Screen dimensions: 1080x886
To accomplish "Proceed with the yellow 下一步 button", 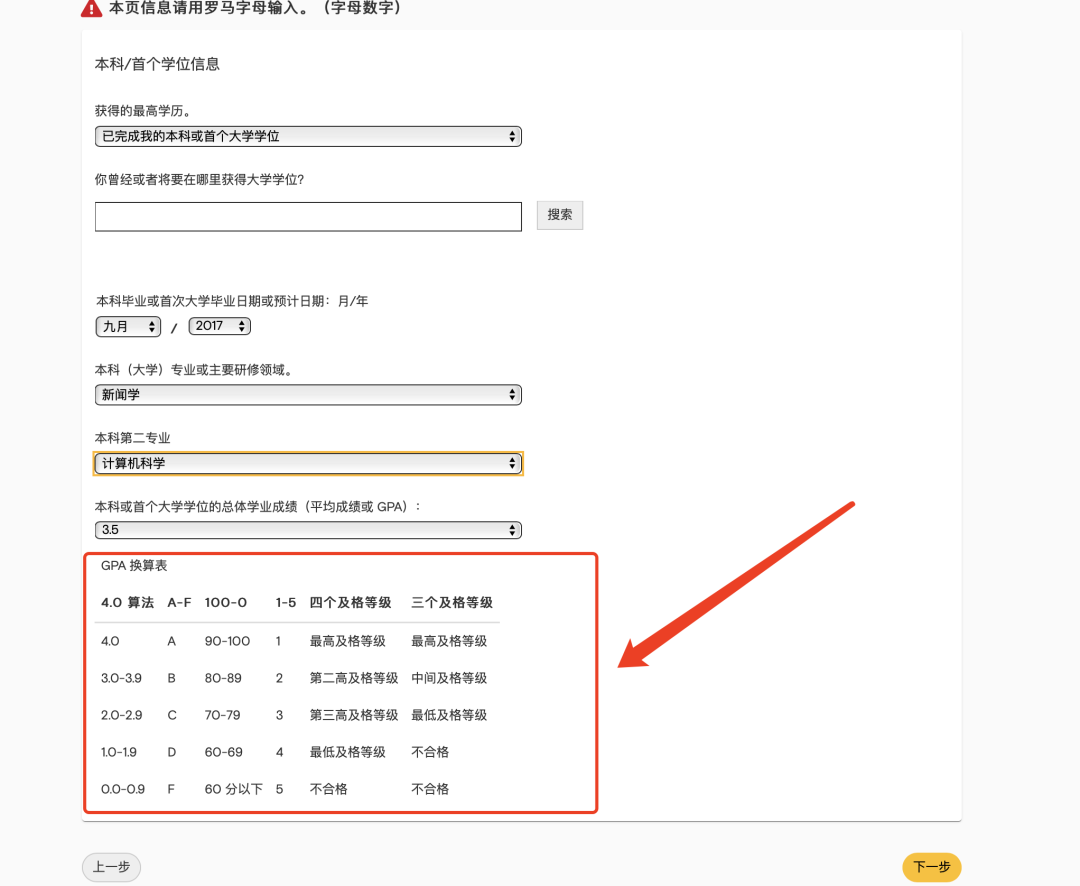I will (931, 867).
